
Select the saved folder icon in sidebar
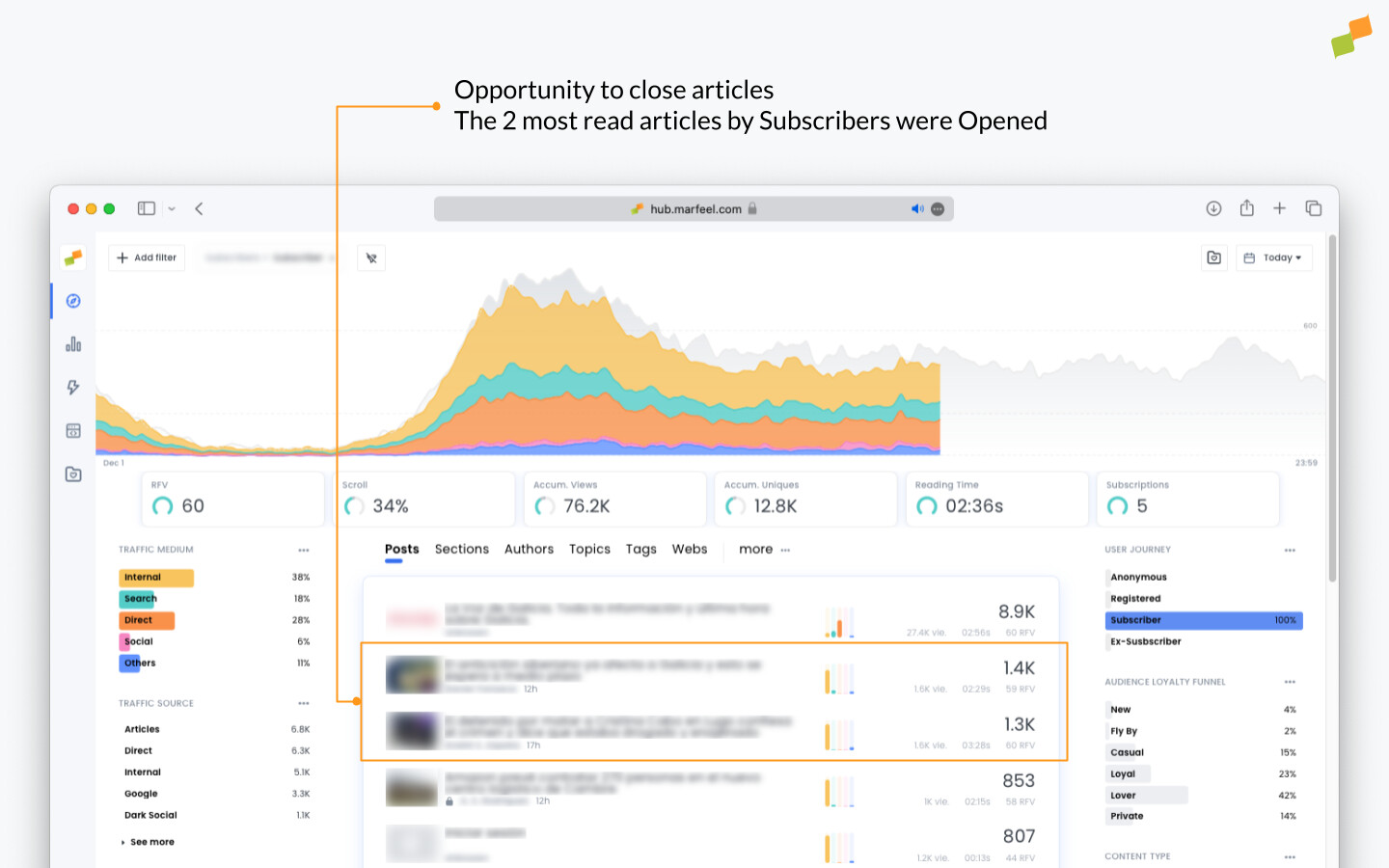[x=72, y=474]
